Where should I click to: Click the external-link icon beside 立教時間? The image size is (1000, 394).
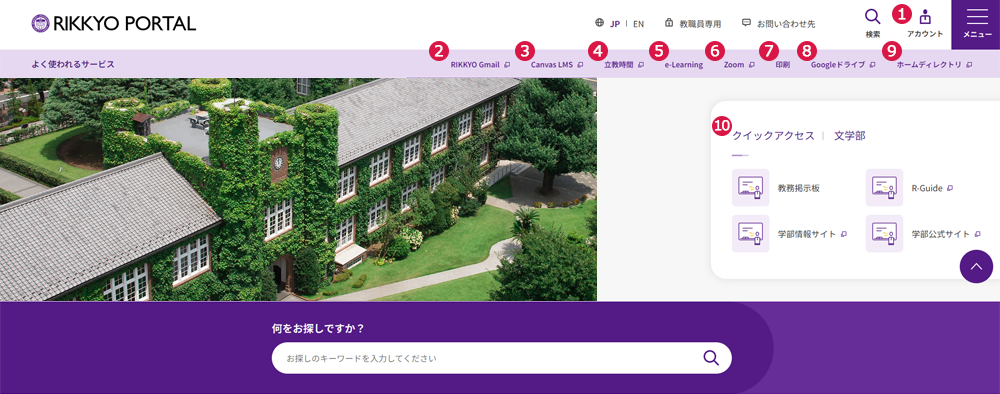point(641,64)
